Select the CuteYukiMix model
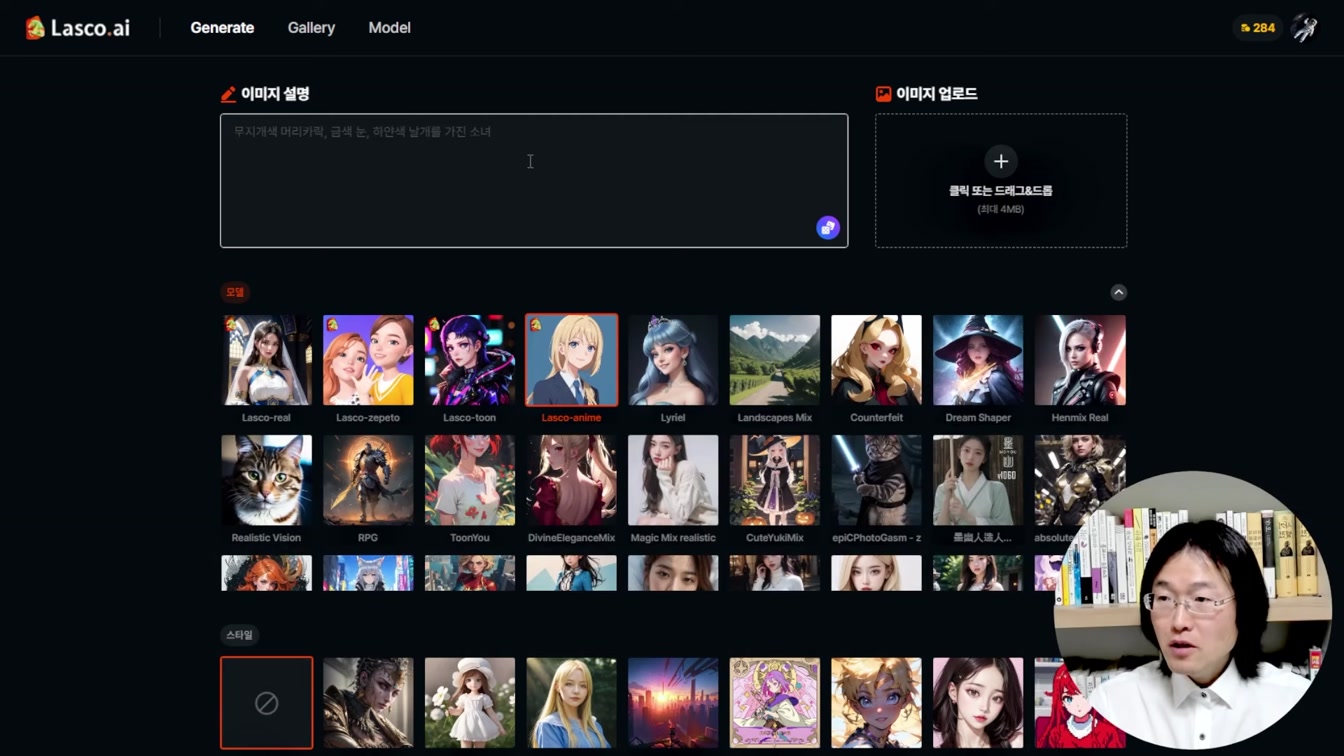The width and height of the screenshot is (1344, 756). pos(775,480)
